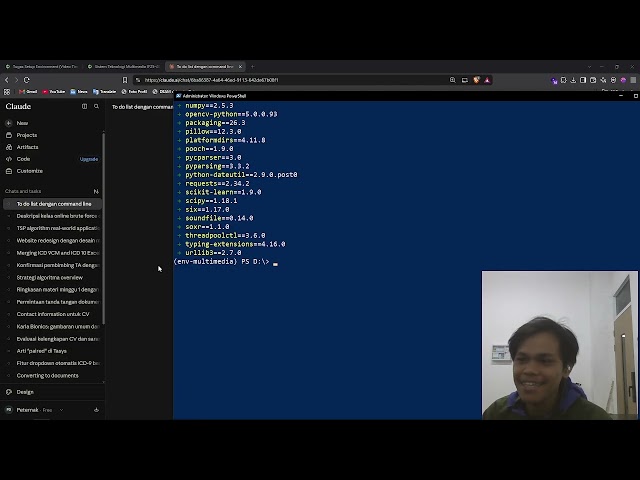Open a new browser tab
Viewport: 640px width, 480px height.
[x=253, y=67]
